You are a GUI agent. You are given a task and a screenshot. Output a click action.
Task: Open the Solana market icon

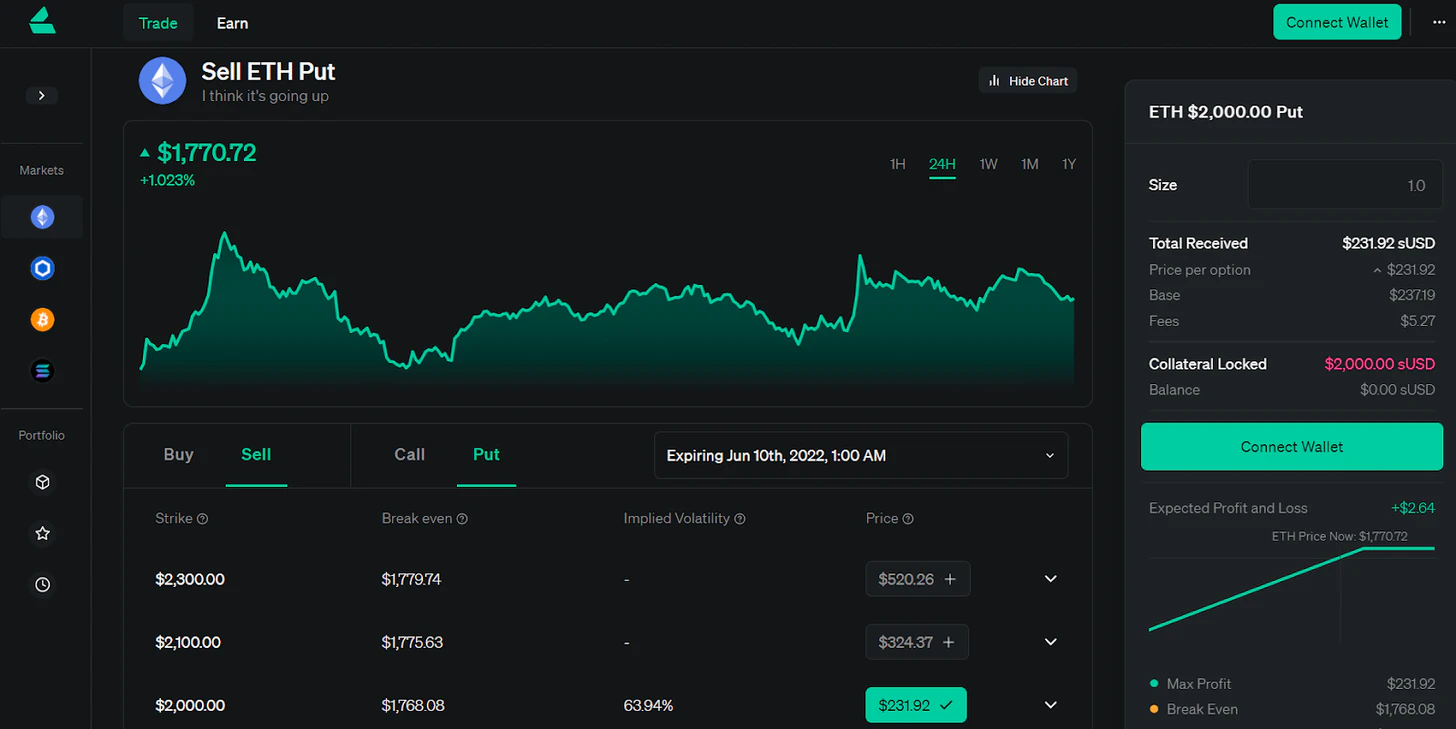pos(42,371)
